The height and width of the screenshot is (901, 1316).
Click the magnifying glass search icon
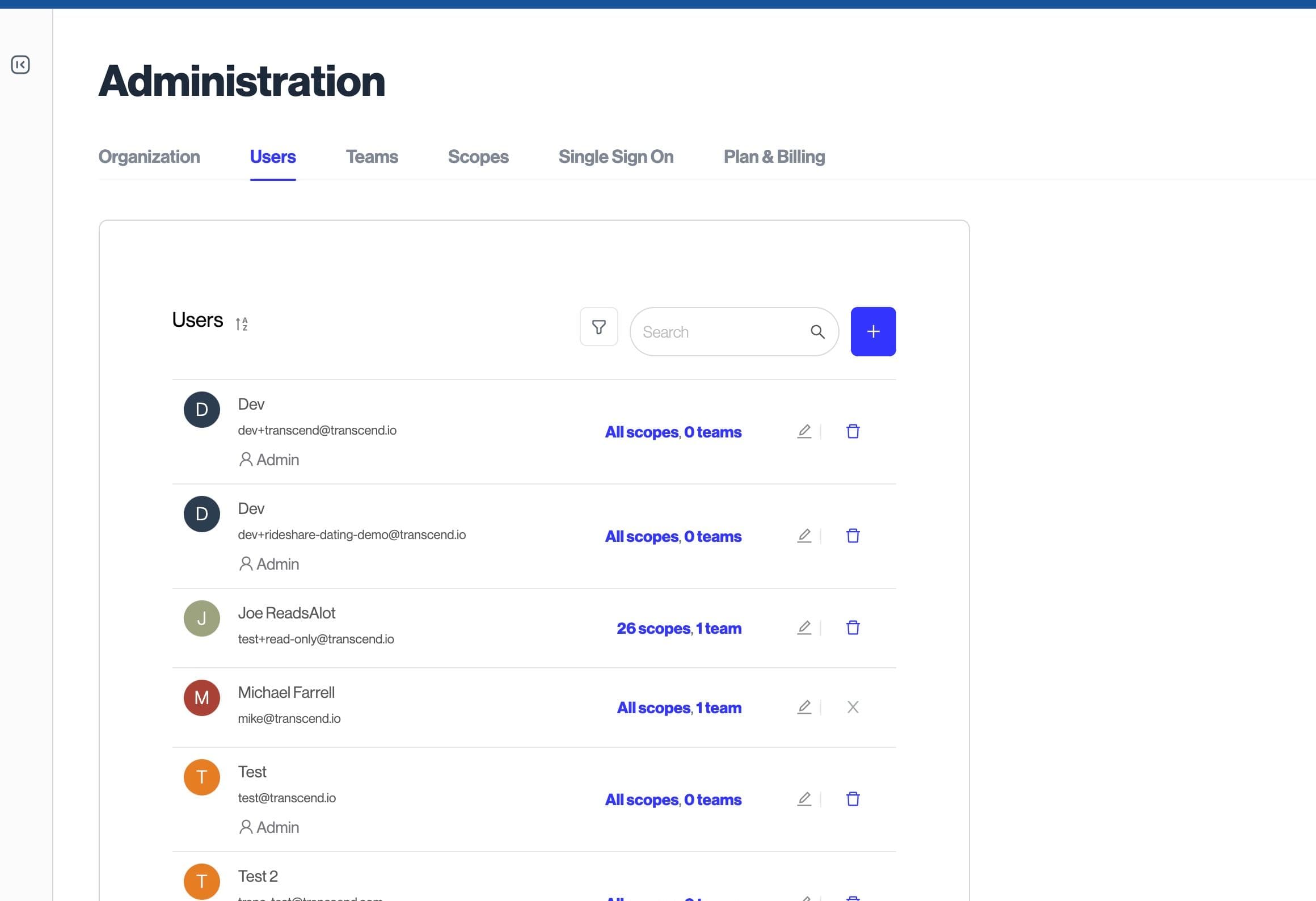(x=817, y=332)
